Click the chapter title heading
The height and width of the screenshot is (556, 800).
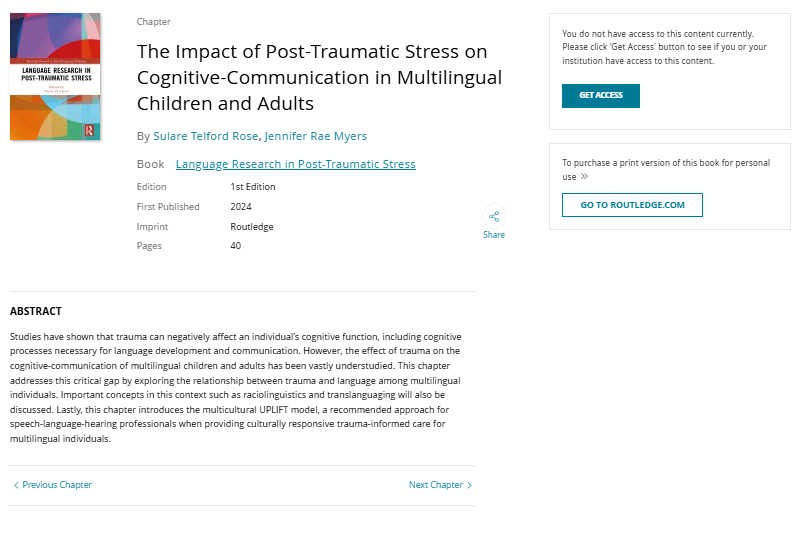[319, 77]
